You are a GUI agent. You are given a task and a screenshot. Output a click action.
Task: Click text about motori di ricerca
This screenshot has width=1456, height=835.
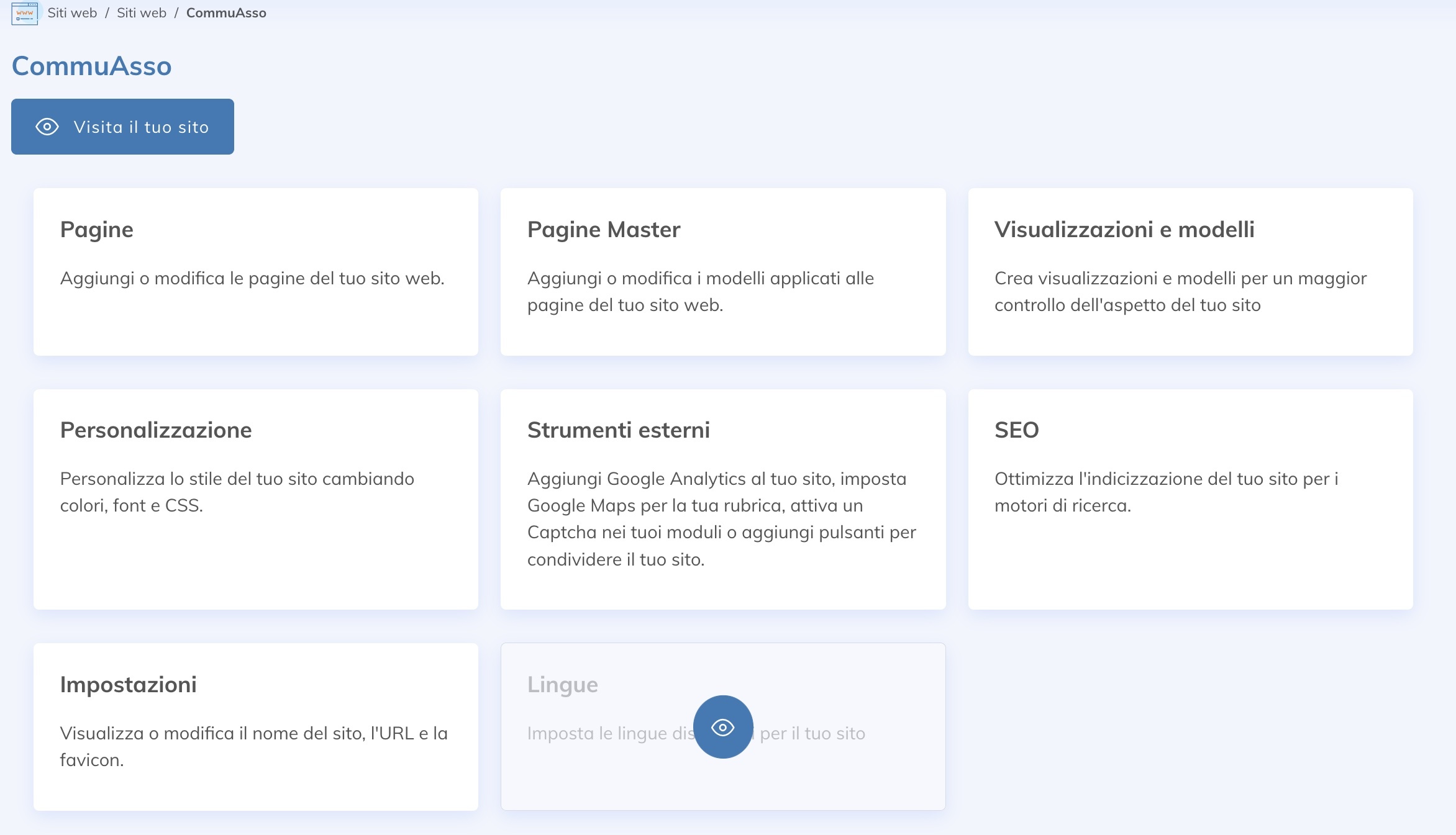(1166, 492)
